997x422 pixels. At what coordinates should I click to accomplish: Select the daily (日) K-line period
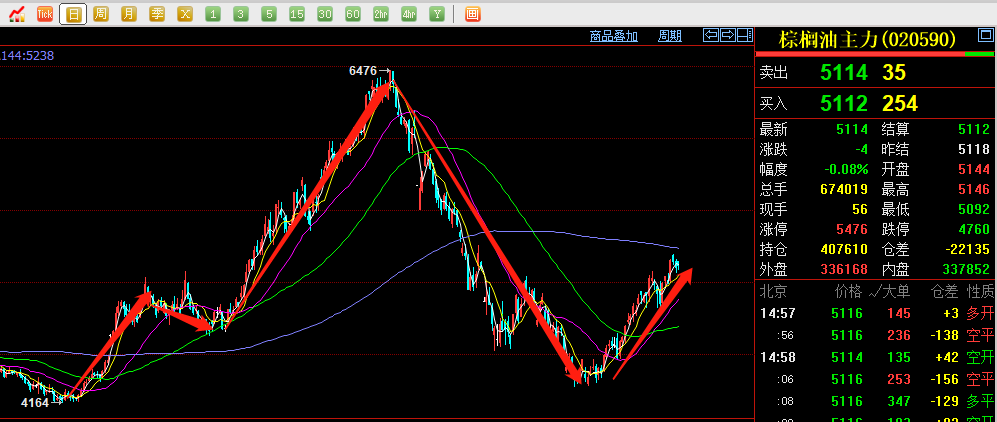click(x=73, y=13)
